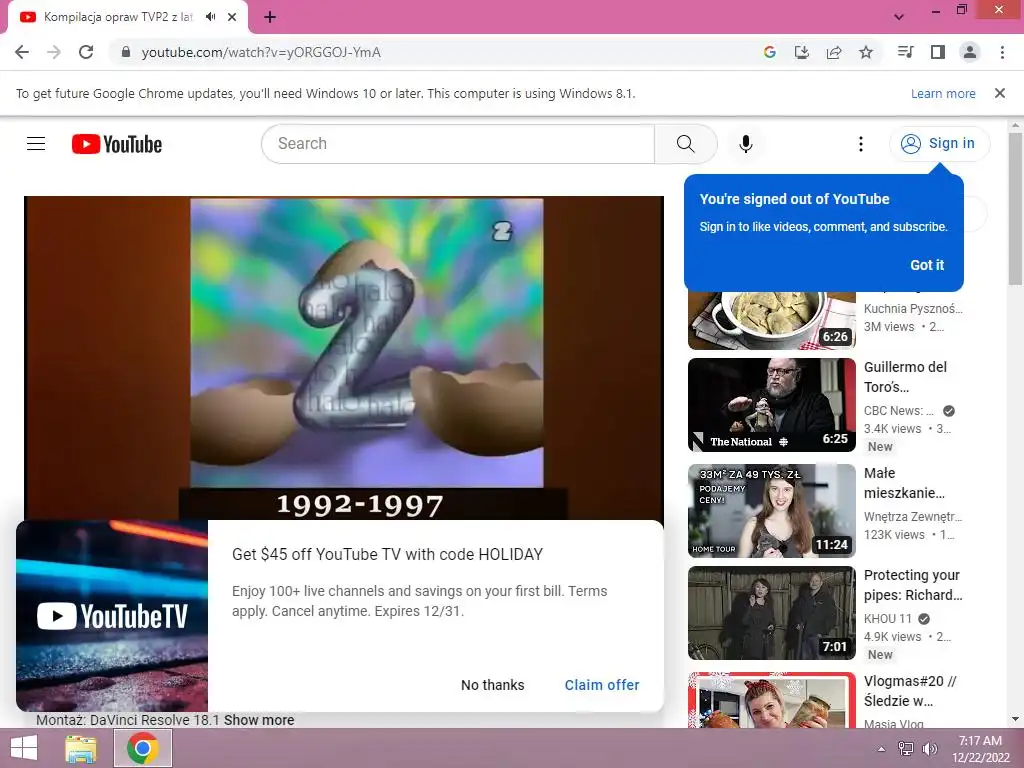The image size is (1024, 768).
Task: Open Chrome three-dot menu
Action: click(1002, 52)
